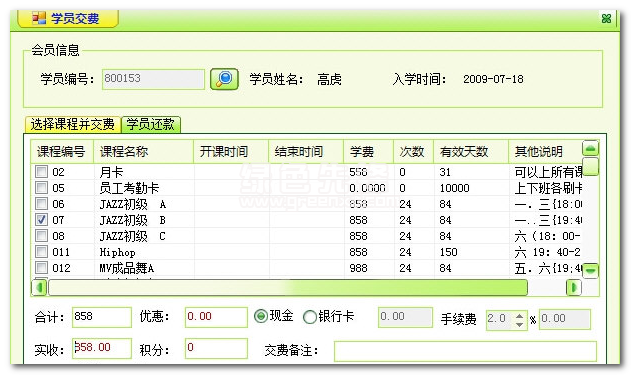Check course 06 JAZZ初级 A
The width and height of the screenshot is (631, 375).
click(41, 204)
